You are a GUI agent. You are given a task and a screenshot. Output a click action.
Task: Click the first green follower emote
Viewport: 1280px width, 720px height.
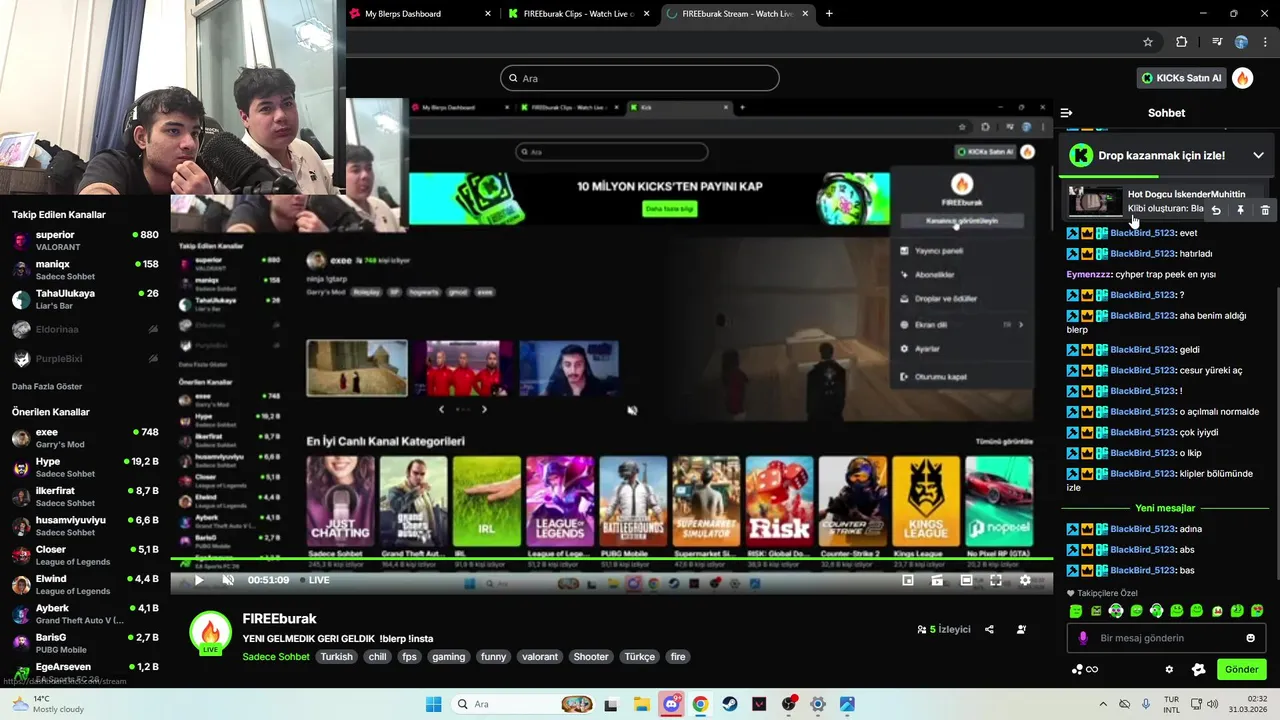click(x=1076, y=611)
